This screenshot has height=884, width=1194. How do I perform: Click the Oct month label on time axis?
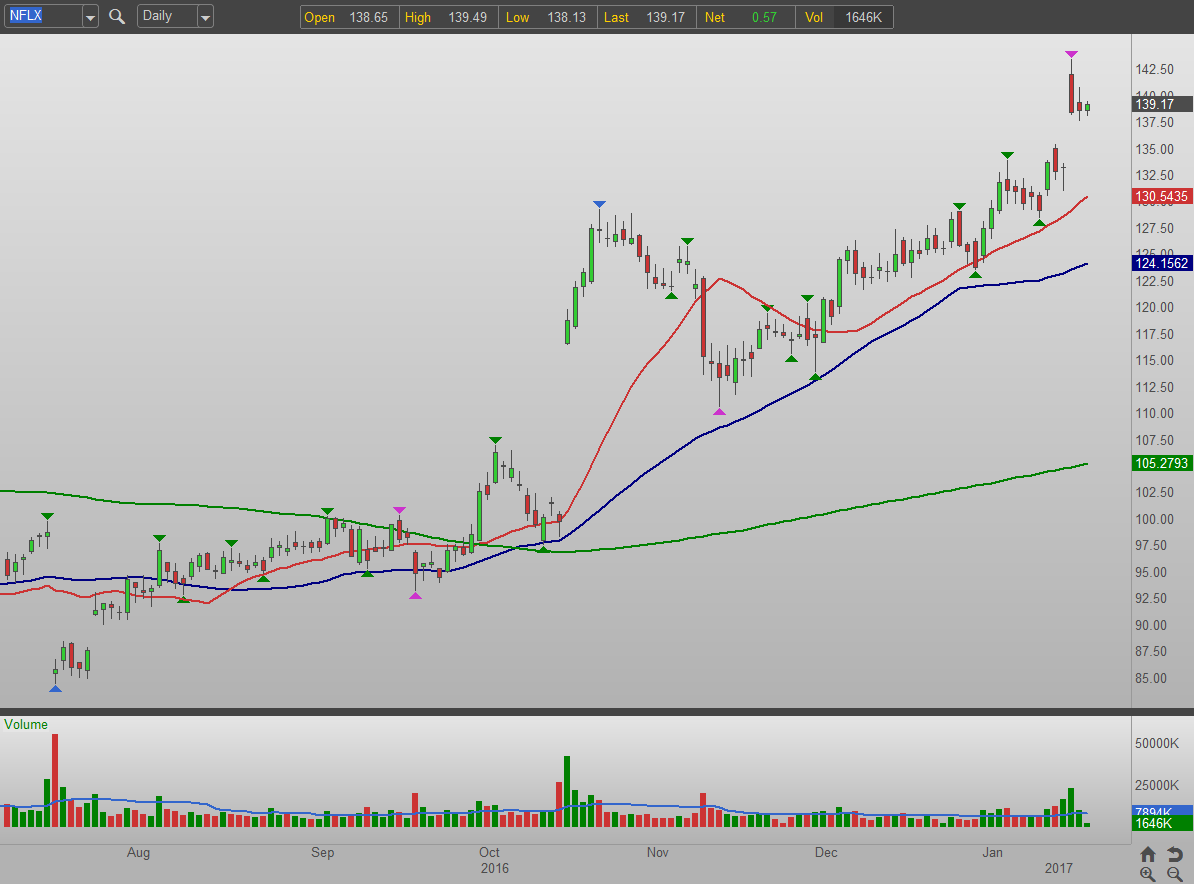tap(489, 852)
